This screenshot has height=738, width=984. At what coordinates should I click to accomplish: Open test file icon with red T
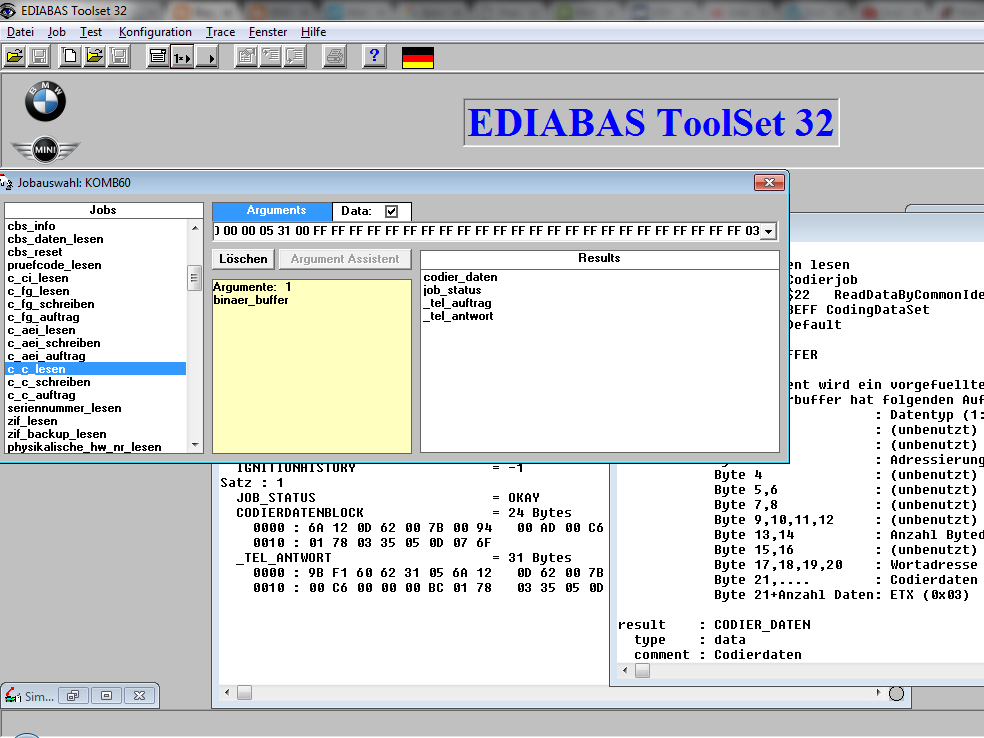tap(95, 57)
